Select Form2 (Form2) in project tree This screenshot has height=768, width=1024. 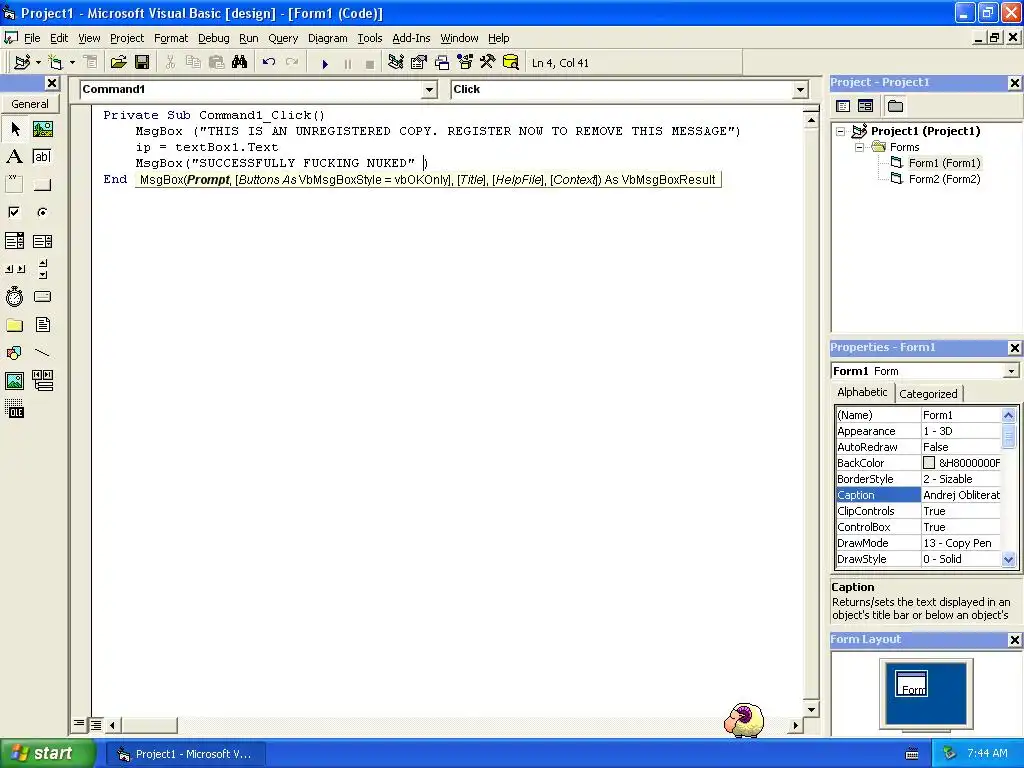click(944, 179)
